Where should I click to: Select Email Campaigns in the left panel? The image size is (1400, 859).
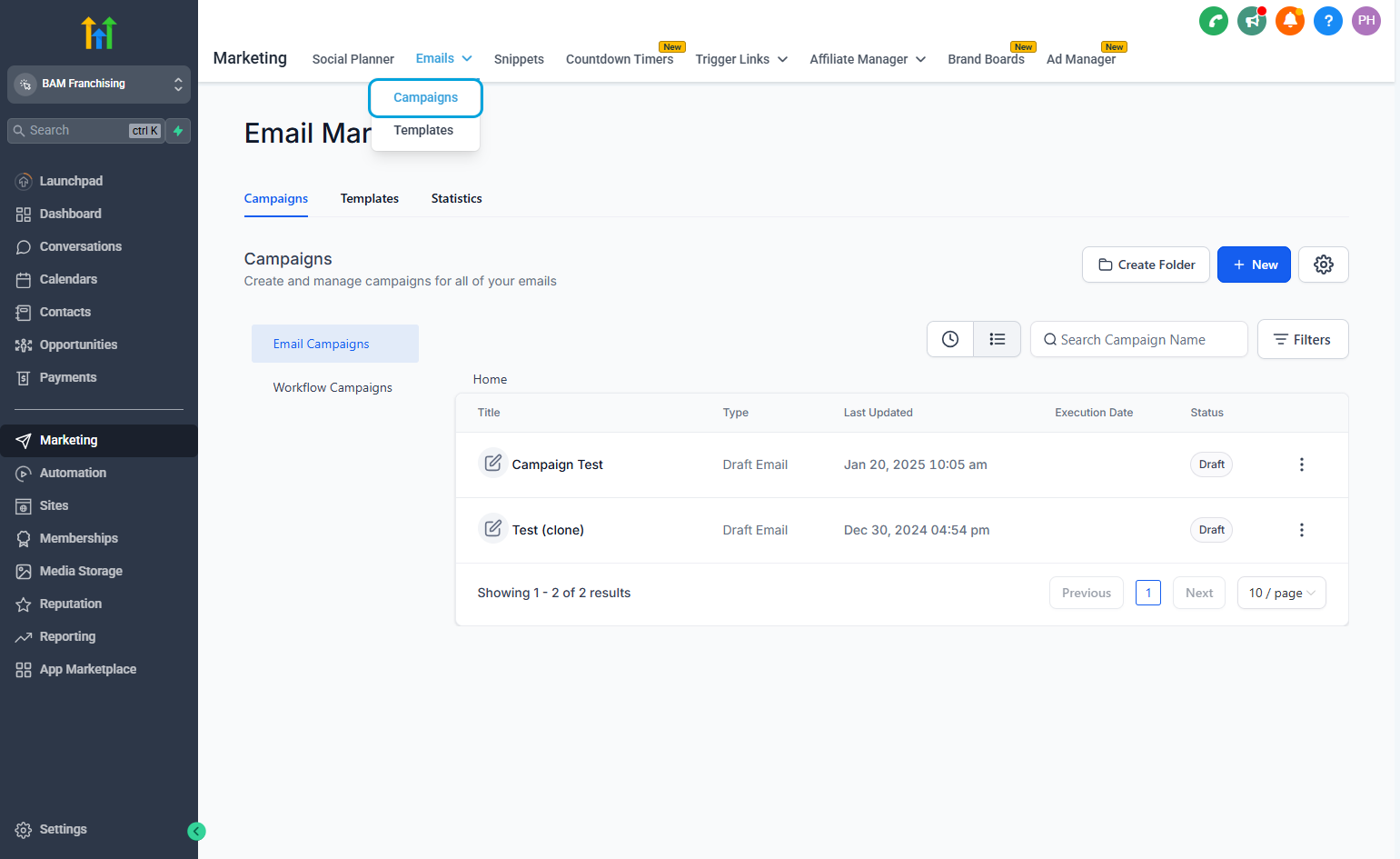pos(335,344)
